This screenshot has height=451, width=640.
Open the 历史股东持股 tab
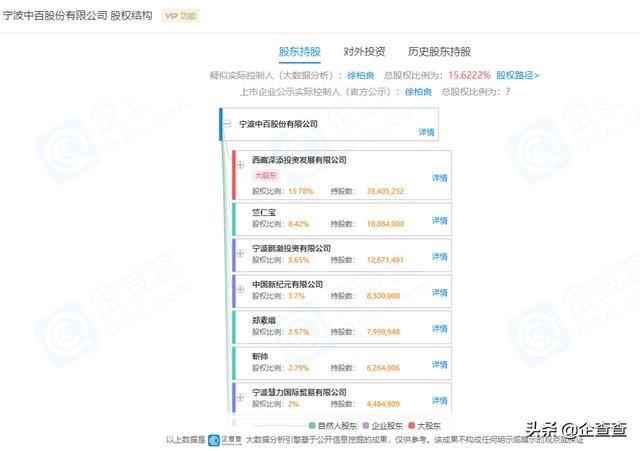click(x=439, y=51)
